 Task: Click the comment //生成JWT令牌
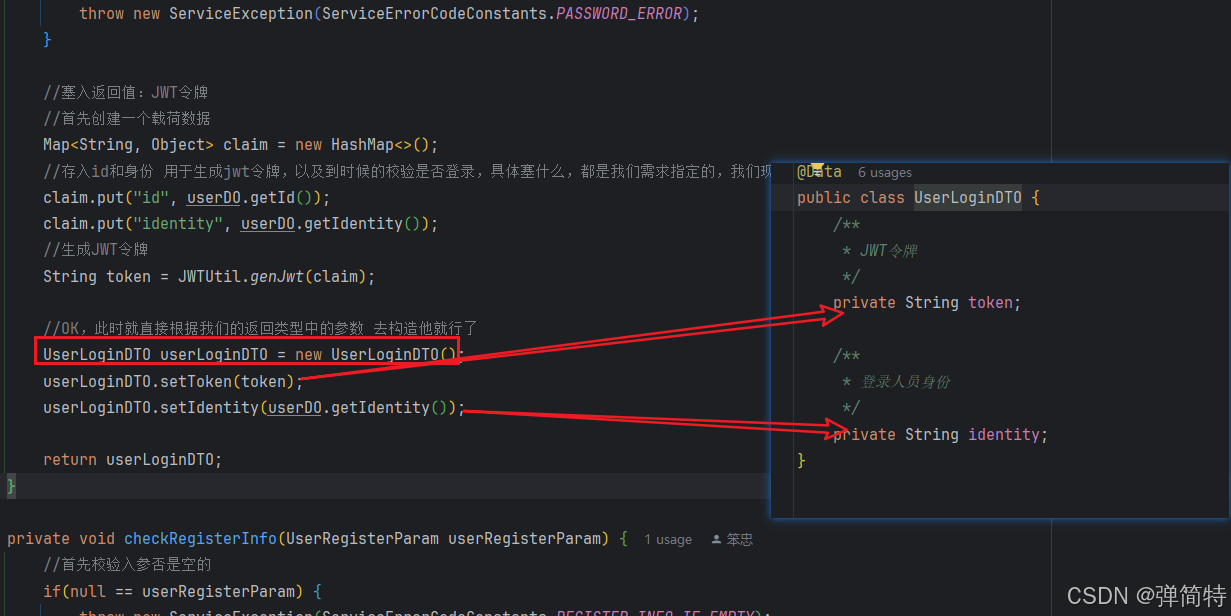click(x=96, y=249)
